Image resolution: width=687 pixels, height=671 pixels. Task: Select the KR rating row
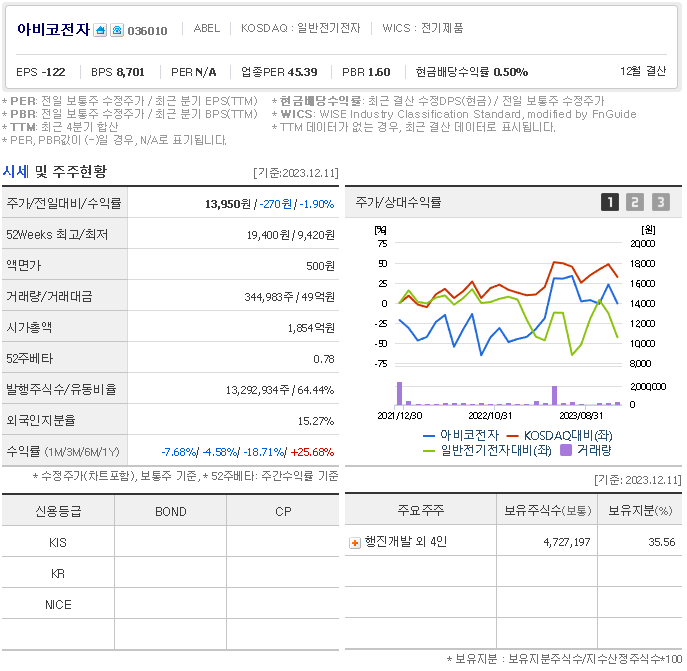point(170,574)
